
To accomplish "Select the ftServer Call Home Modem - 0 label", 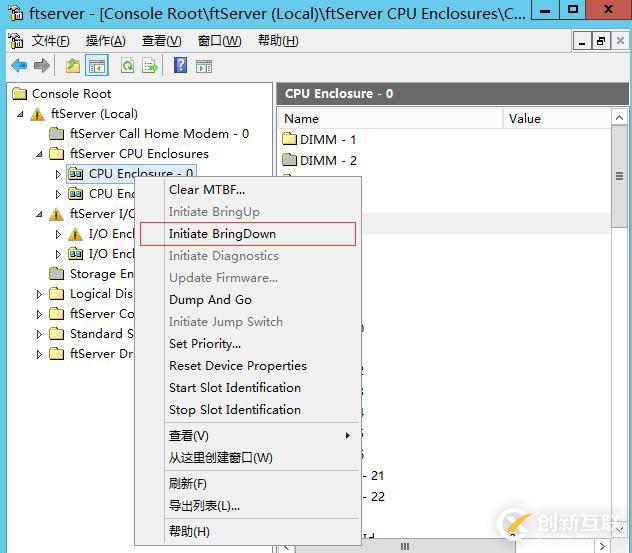I will tap(159, 134).
